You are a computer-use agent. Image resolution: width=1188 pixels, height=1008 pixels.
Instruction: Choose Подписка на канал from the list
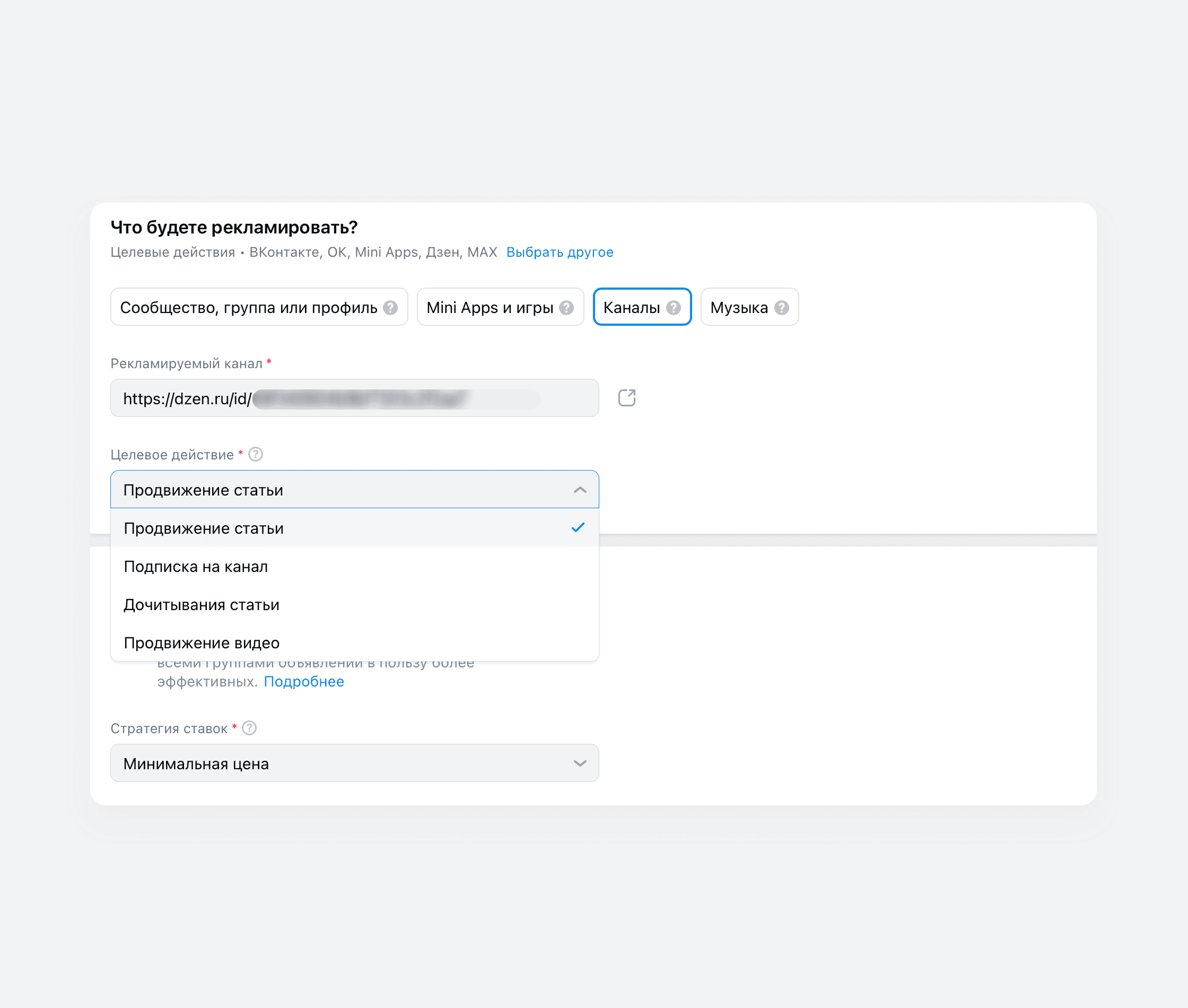[354, 566]
